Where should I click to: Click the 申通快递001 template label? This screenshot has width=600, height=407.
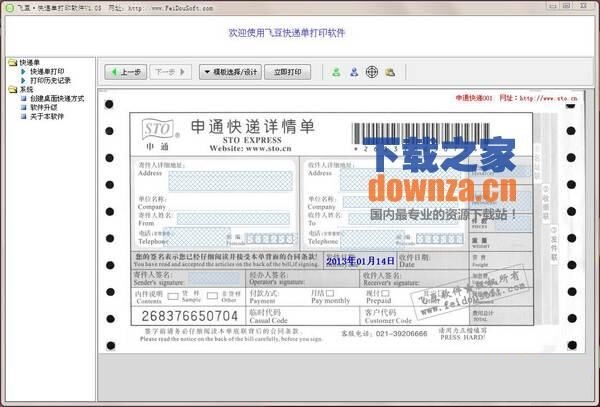(x=474, y=98)
